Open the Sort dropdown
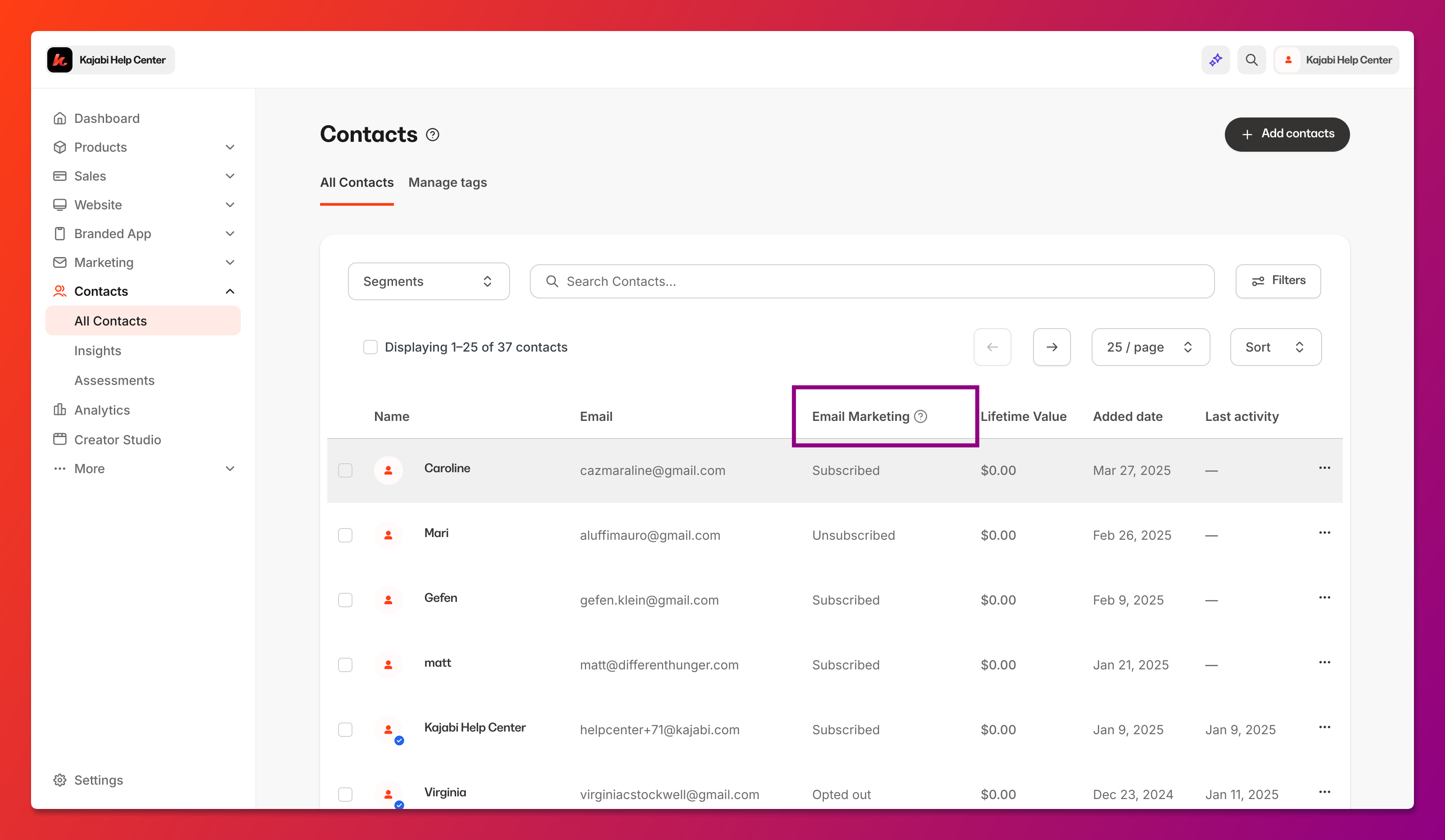Image resolution: width=1445 pixels, height=840 pixels. point(1275,347)
